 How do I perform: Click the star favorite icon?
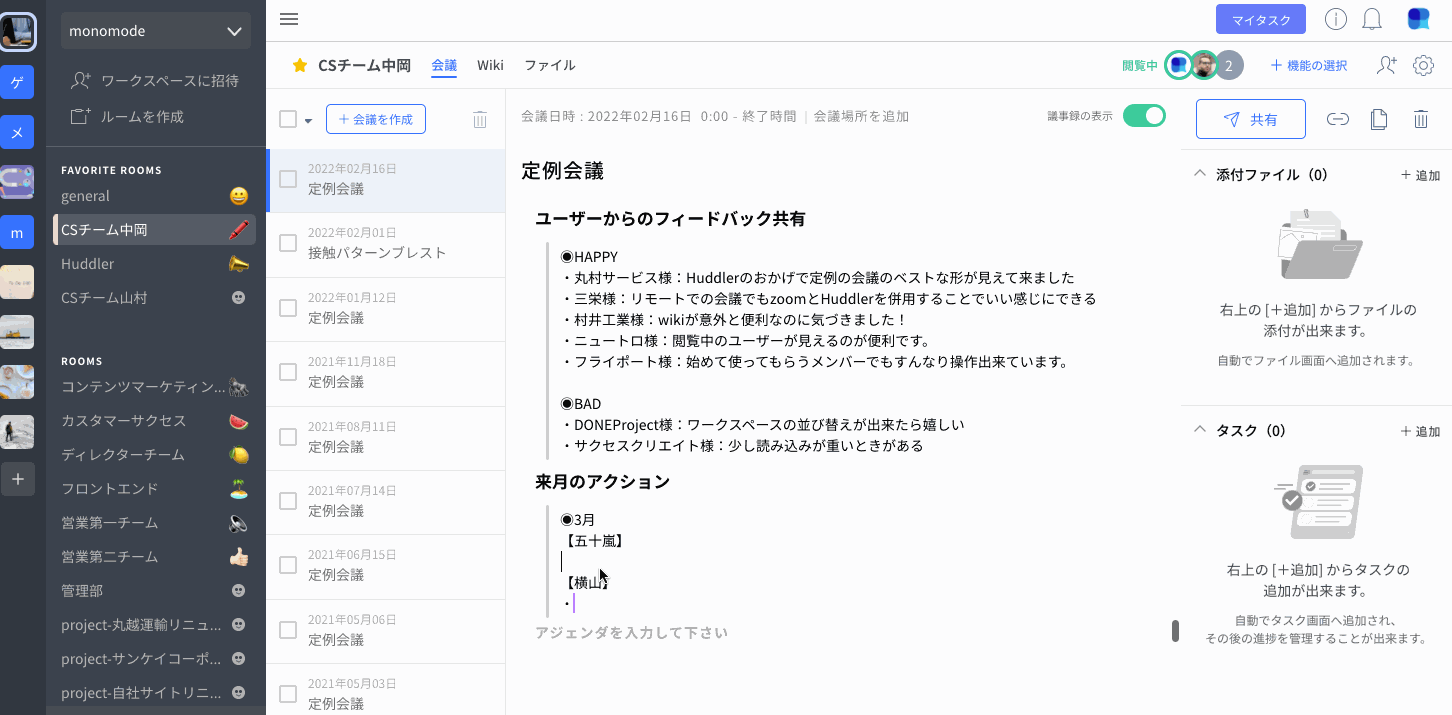coord(299,66)
